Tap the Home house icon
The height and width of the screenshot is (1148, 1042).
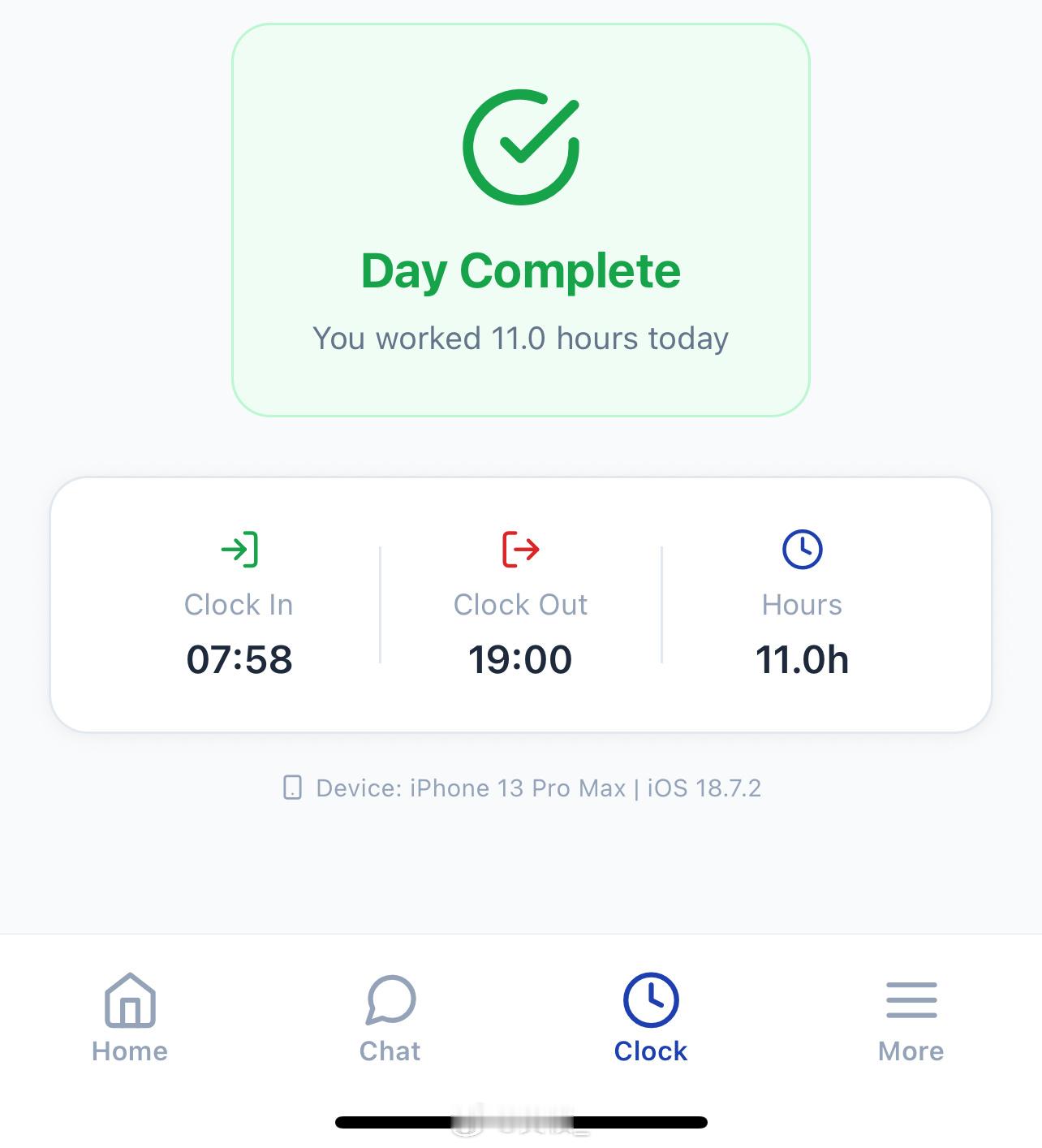(x=130, y=1000)
